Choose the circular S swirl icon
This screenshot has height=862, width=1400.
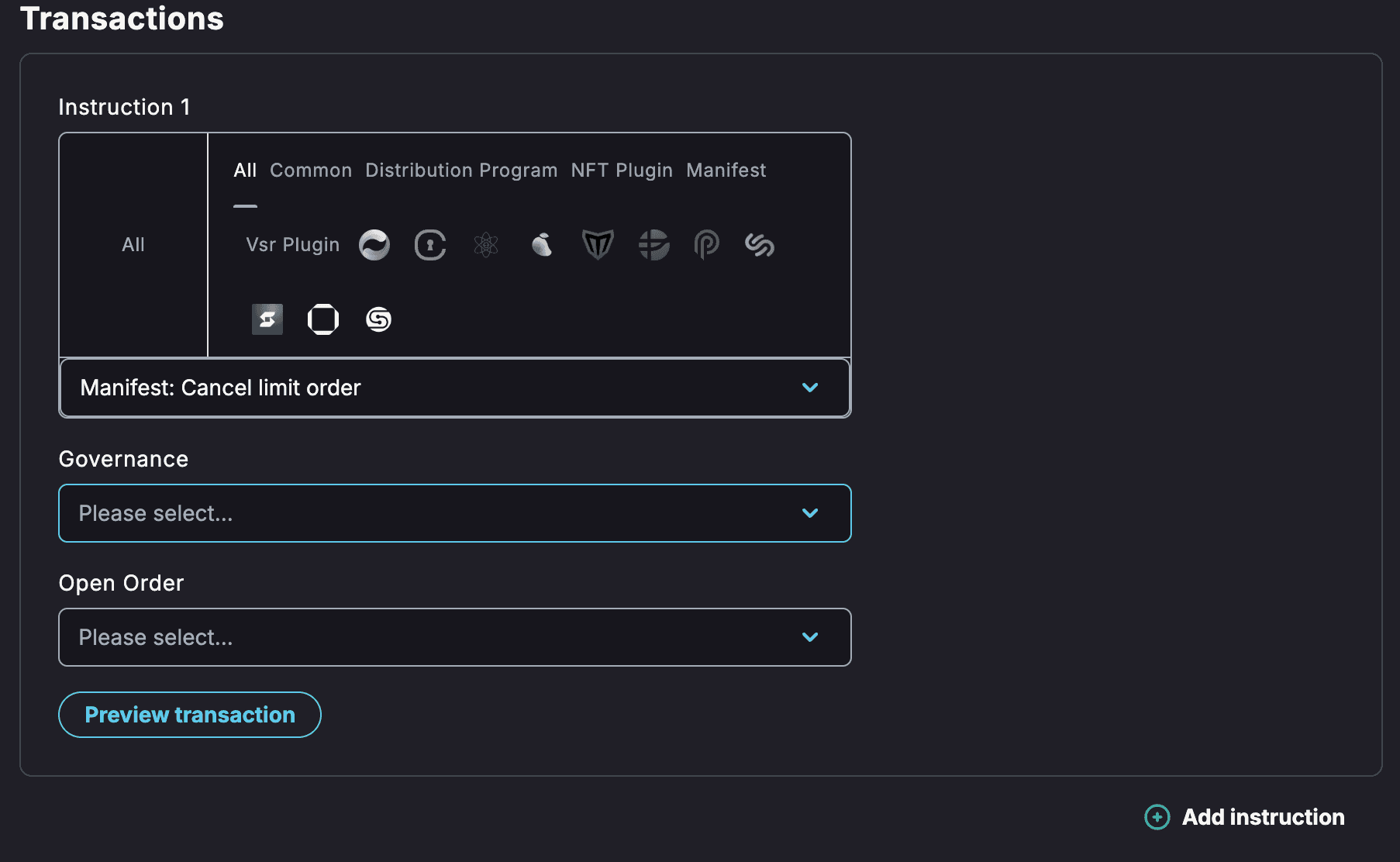(378, 319)
